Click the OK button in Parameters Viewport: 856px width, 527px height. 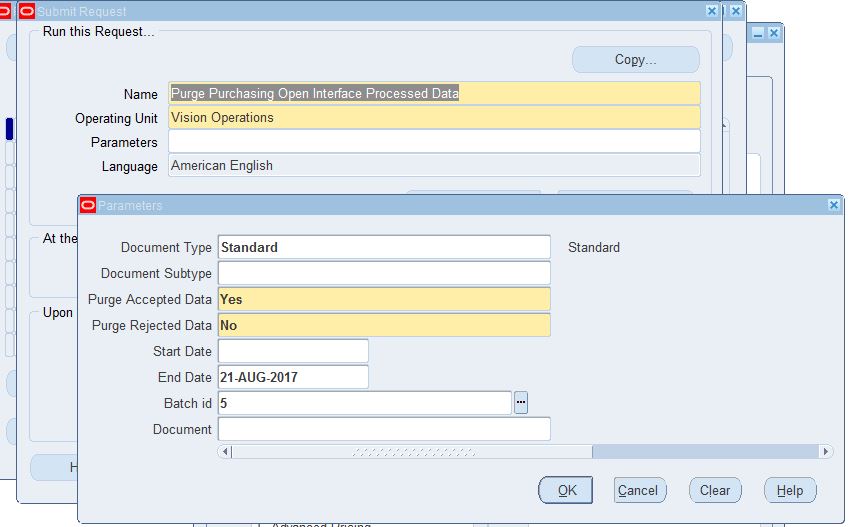pos(565,490)
